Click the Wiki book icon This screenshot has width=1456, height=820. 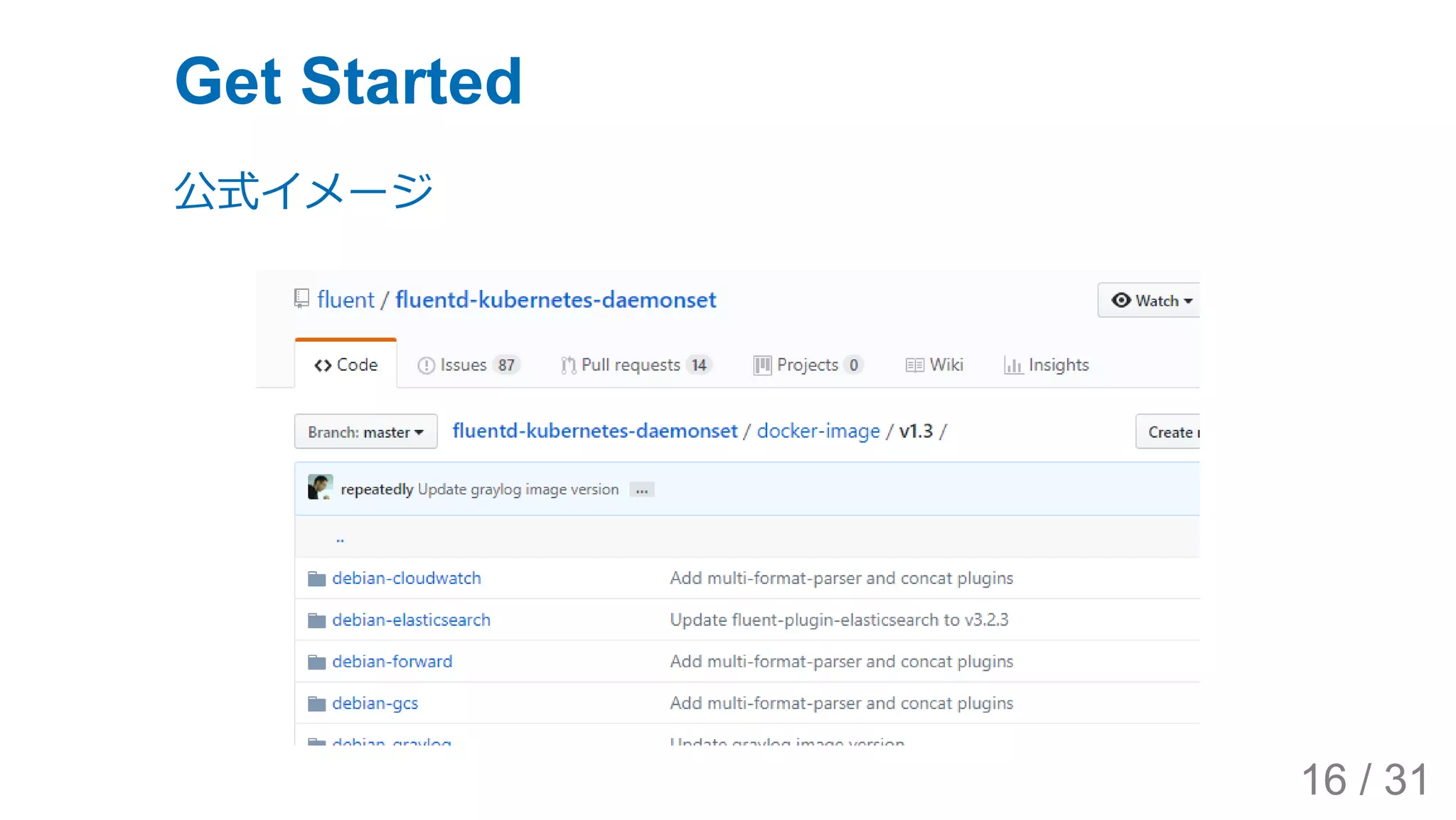click(915, 365)
